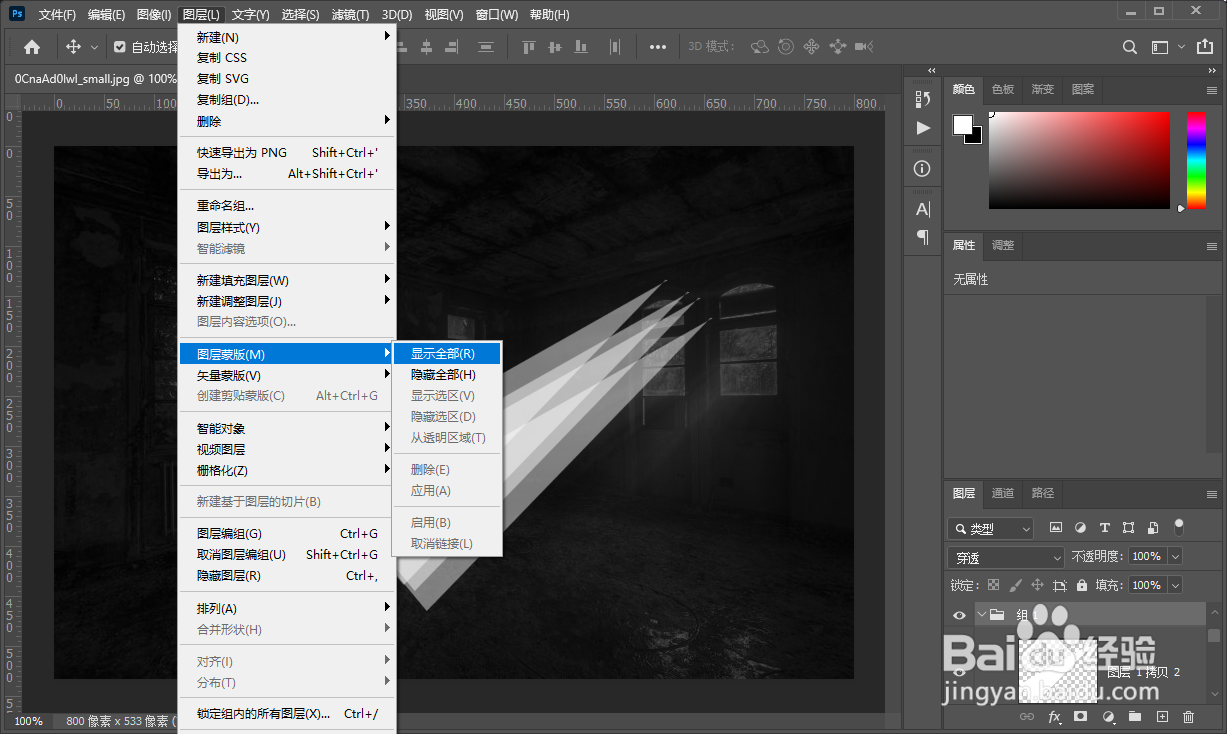This screenshot has height=734, width=1227.
Task: Collapse the 组 1 group chevron
Action: [x=982, y=615]
